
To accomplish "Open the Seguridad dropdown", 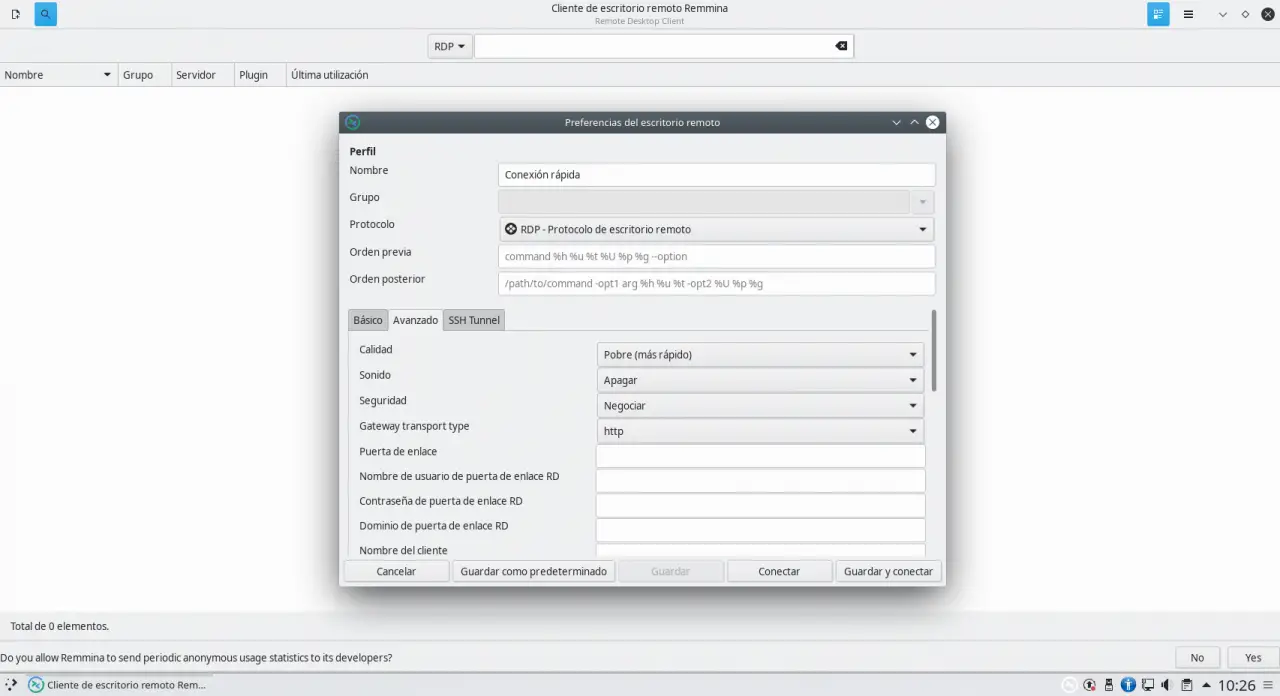I will pyautogui.click(x=760, y=405).
